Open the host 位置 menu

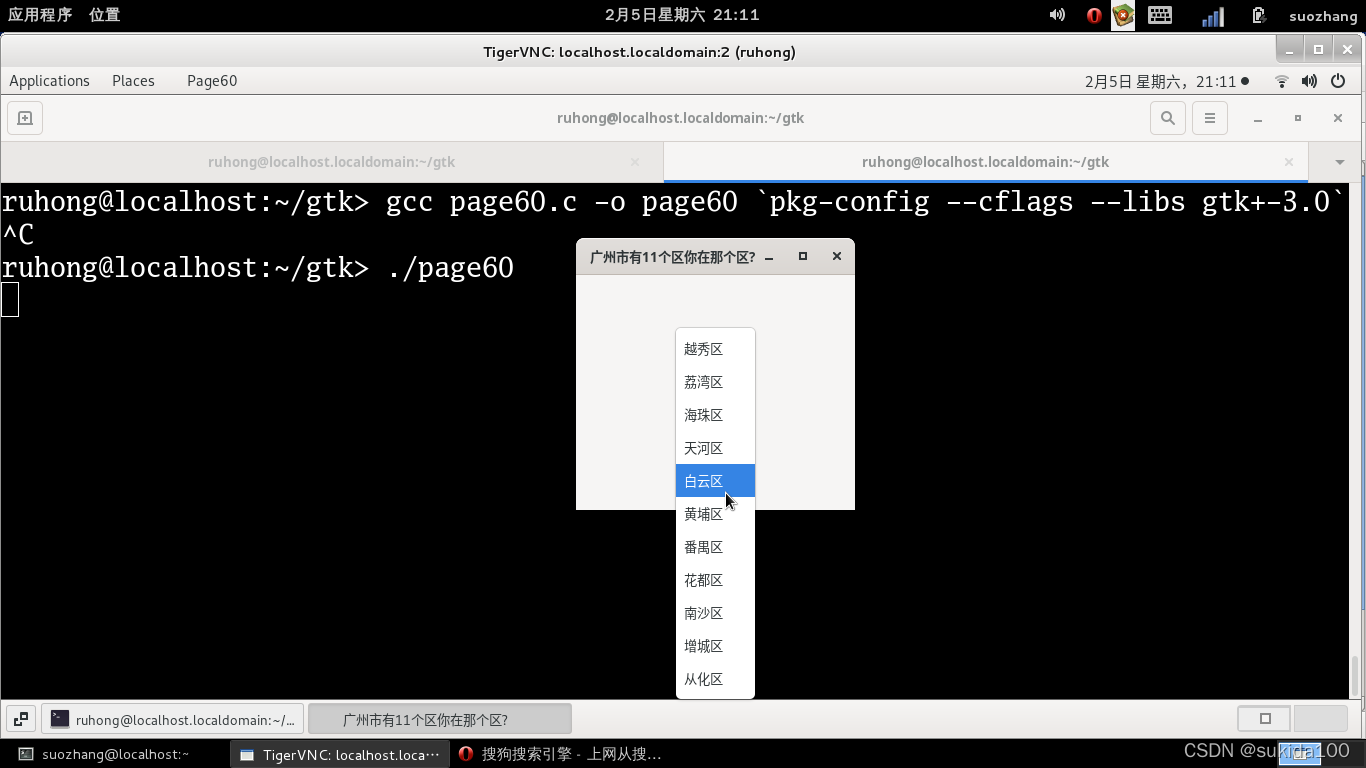104,15
